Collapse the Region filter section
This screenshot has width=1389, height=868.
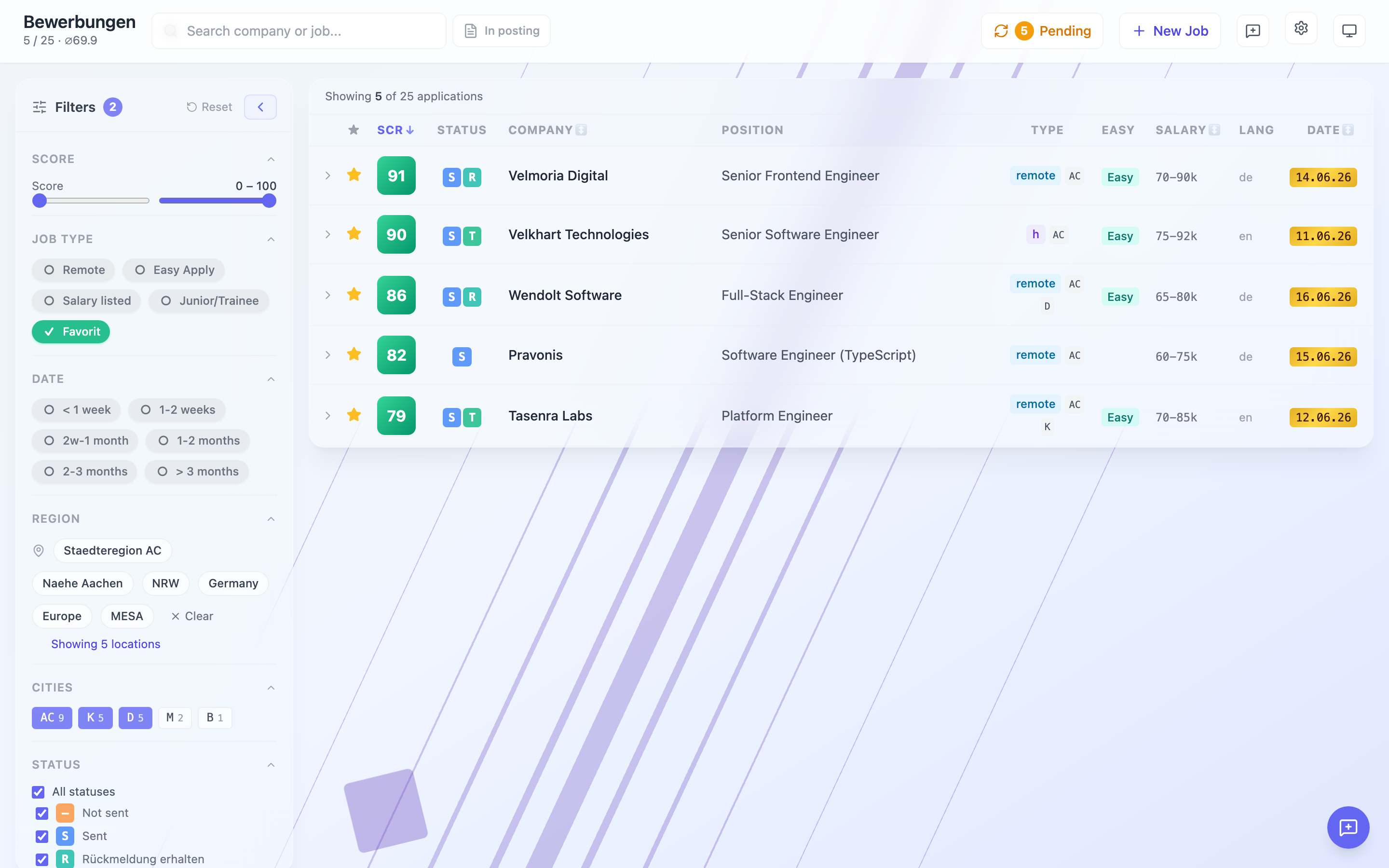click(x=271, y=519)
